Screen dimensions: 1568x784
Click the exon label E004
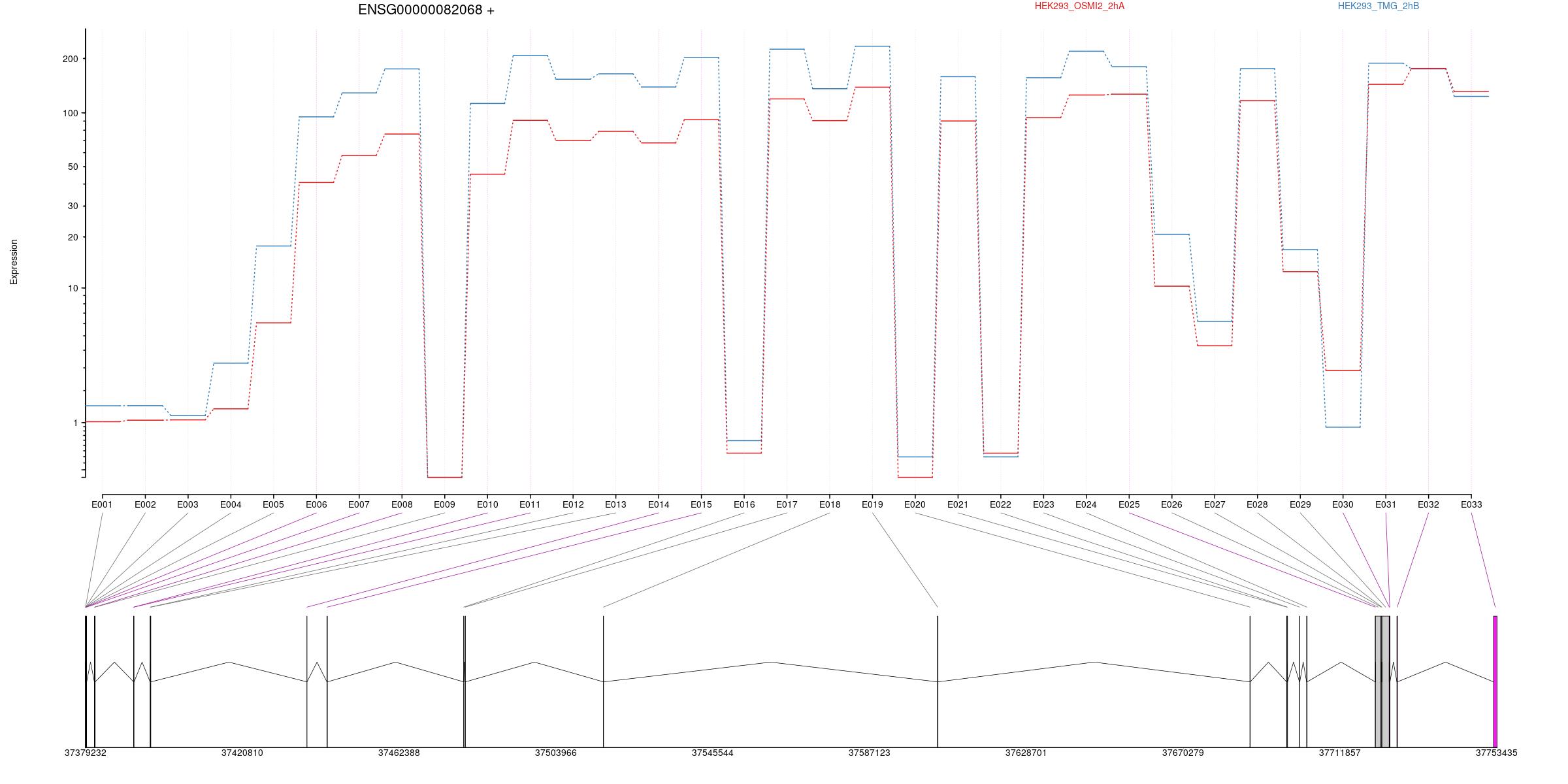(231, 504)
